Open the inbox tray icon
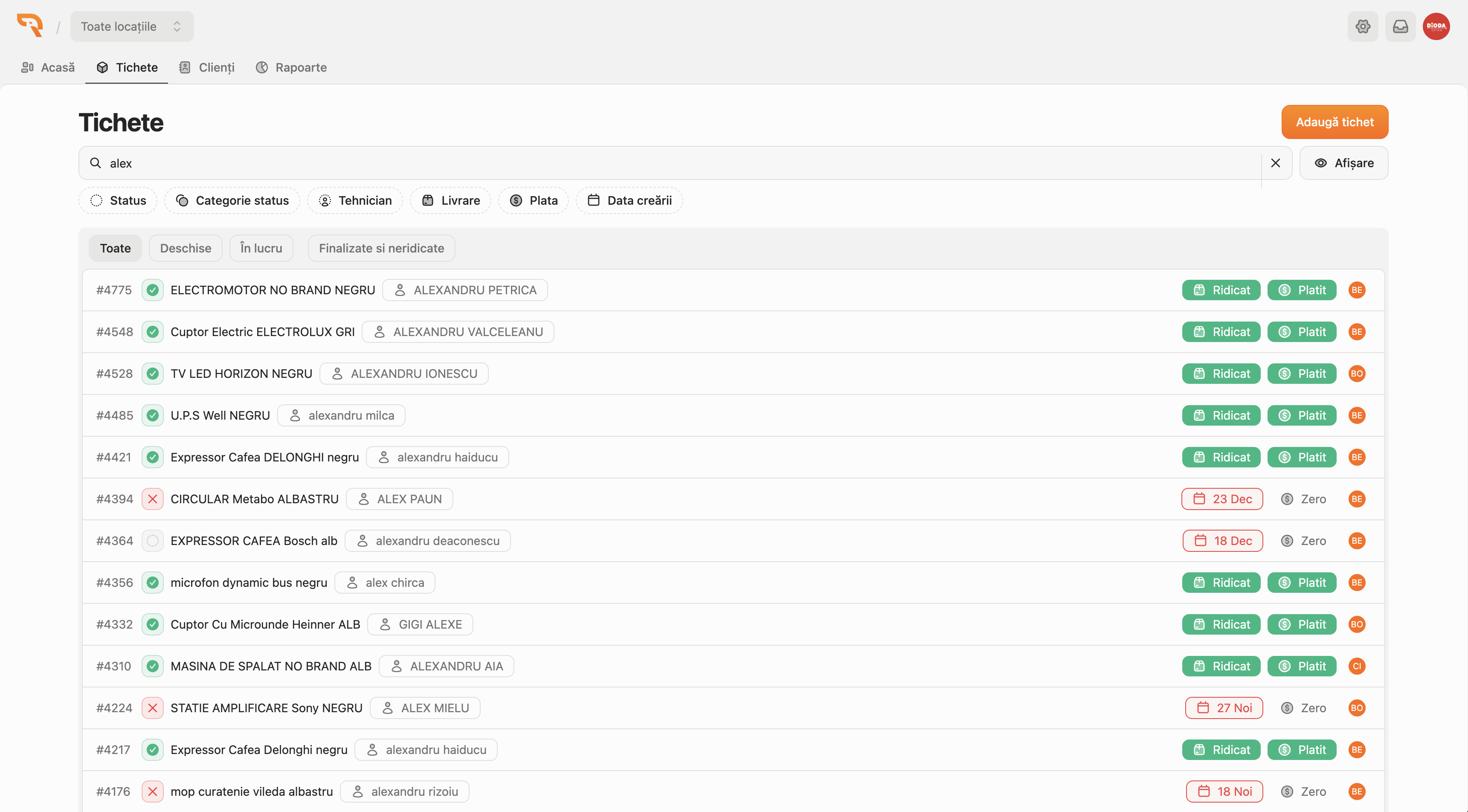Viewport: 1468px width, 812px height. click(x=1400, y=26)
